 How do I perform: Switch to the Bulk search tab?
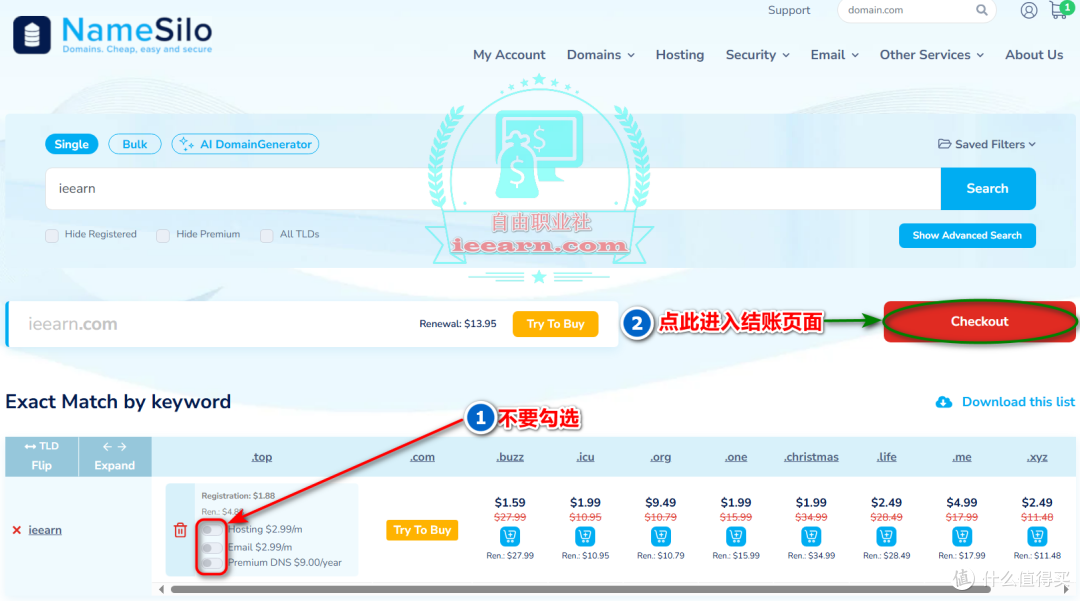(134, 144)
